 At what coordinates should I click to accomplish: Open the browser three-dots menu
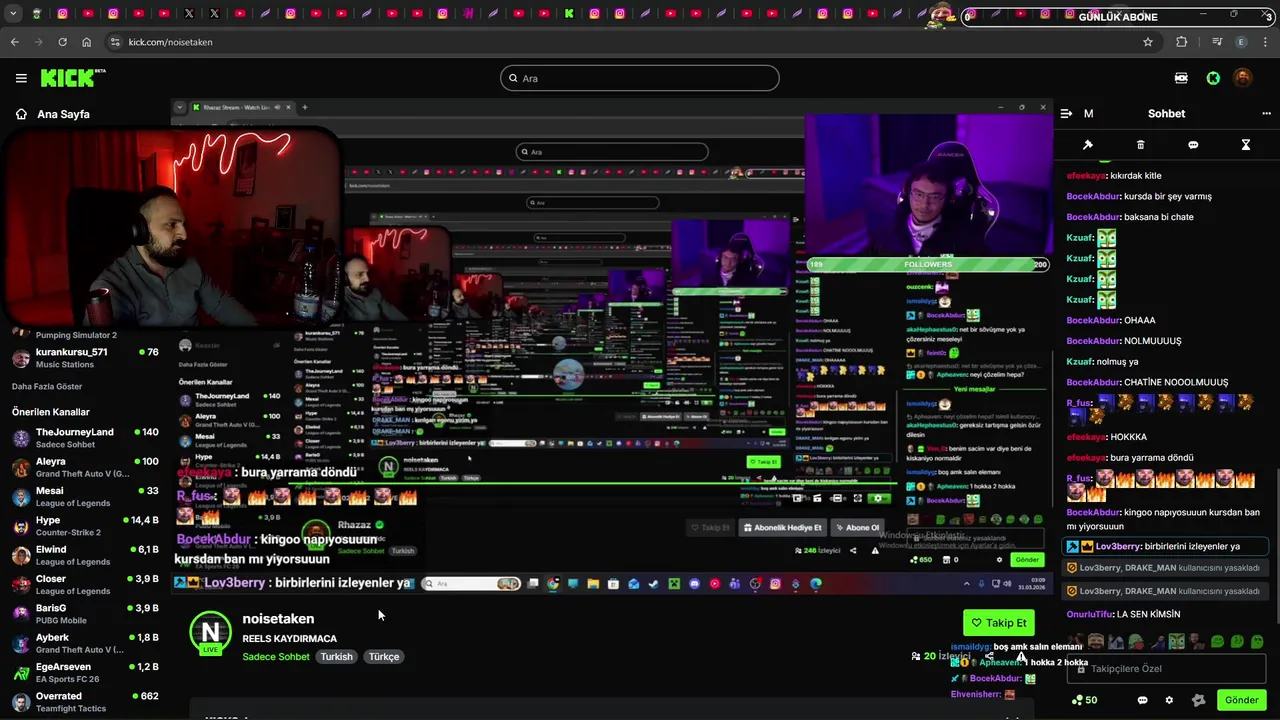(x=1266, y=42)
